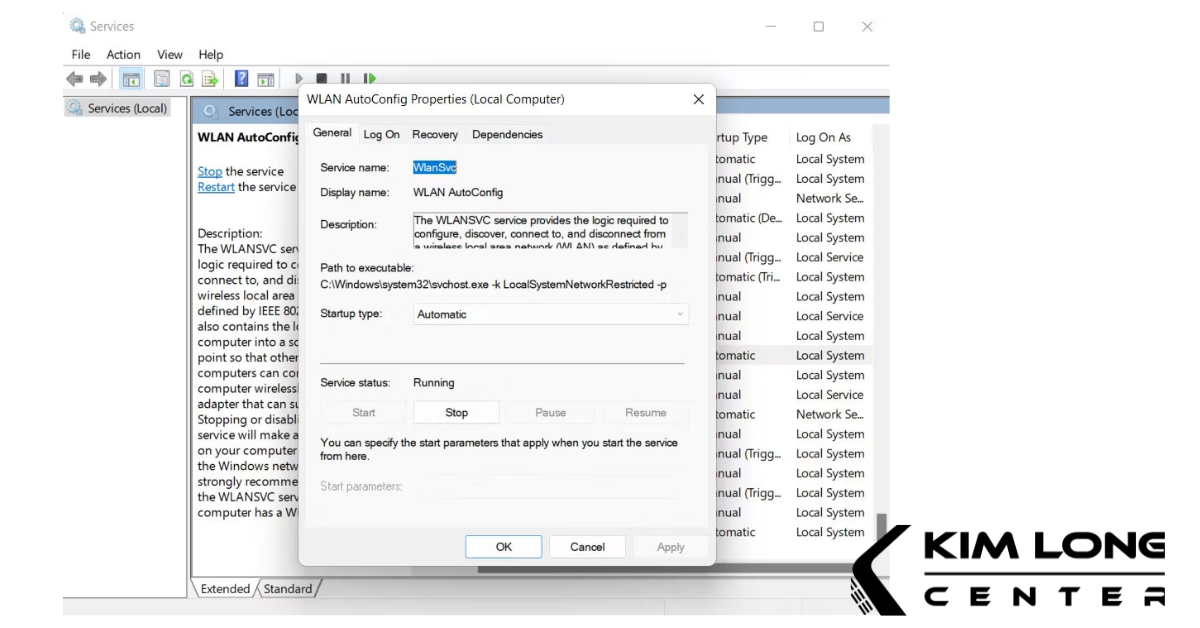Switch to the Log On tab

[381, 134]
